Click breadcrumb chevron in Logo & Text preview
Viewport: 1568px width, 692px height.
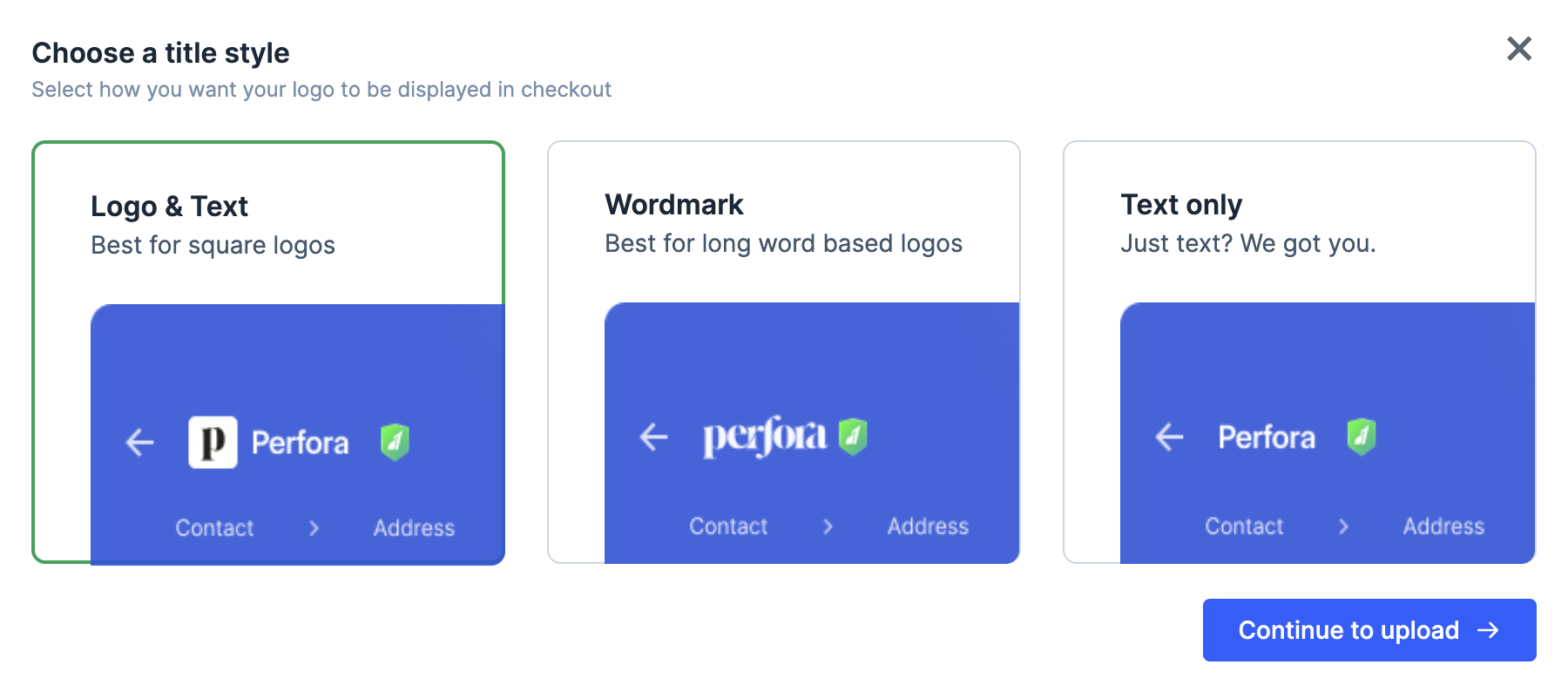pyautogui.click(x=314, y=528)
